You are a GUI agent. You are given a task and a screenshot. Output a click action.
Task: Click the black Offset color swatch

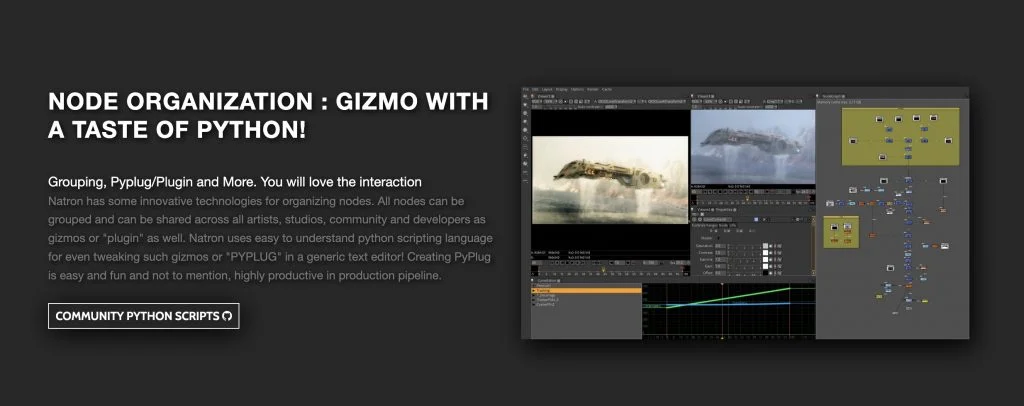click(765, 273)
